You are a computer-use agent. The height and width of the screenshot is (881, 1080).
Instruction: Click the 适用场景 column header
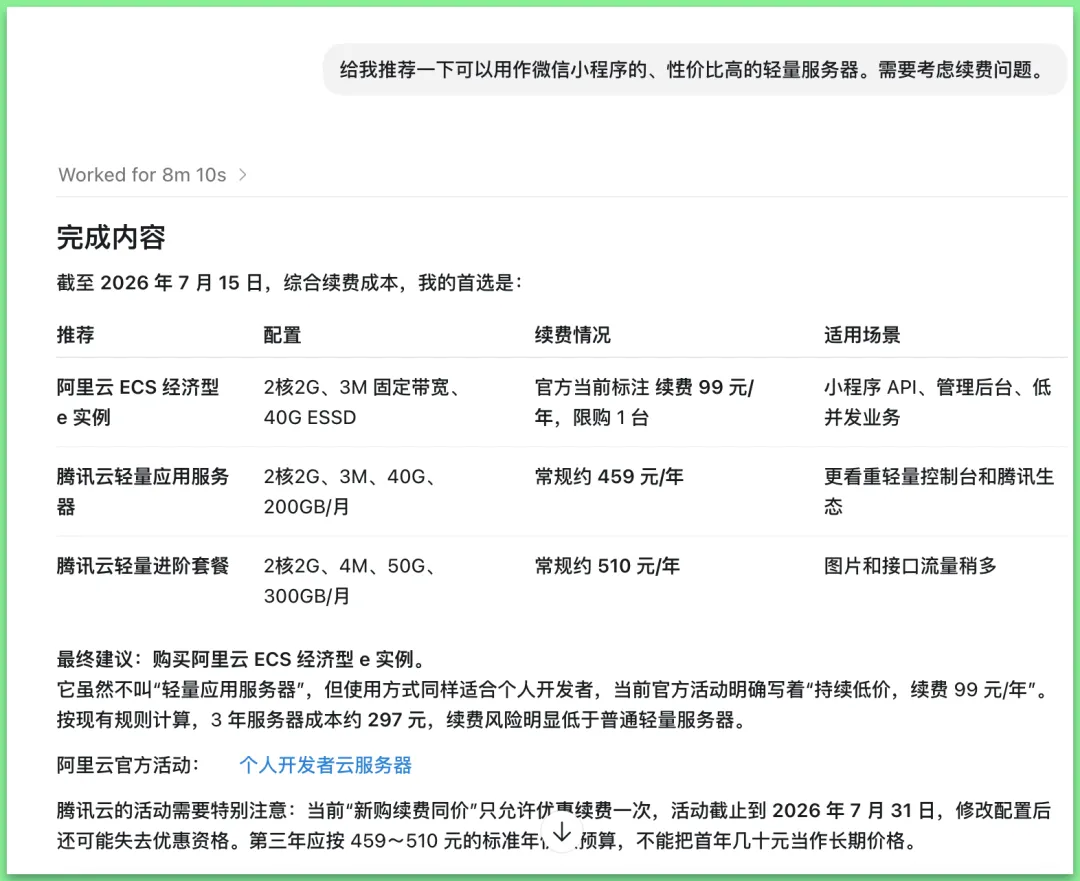click(x=862, y=335)
